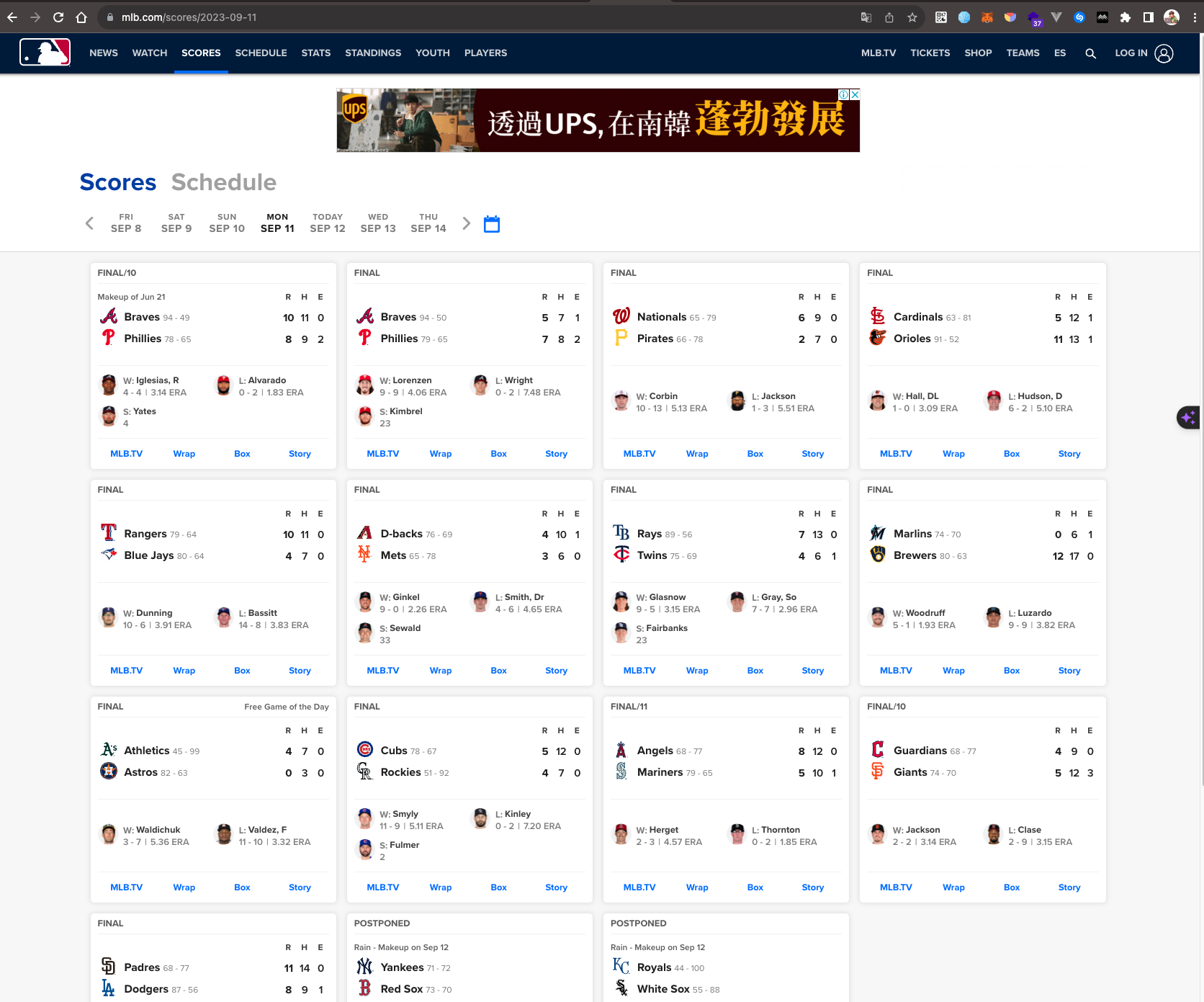Screen dimensions: 1204x1002
Task: Click the browser back arrow
Action: (12, 17)
